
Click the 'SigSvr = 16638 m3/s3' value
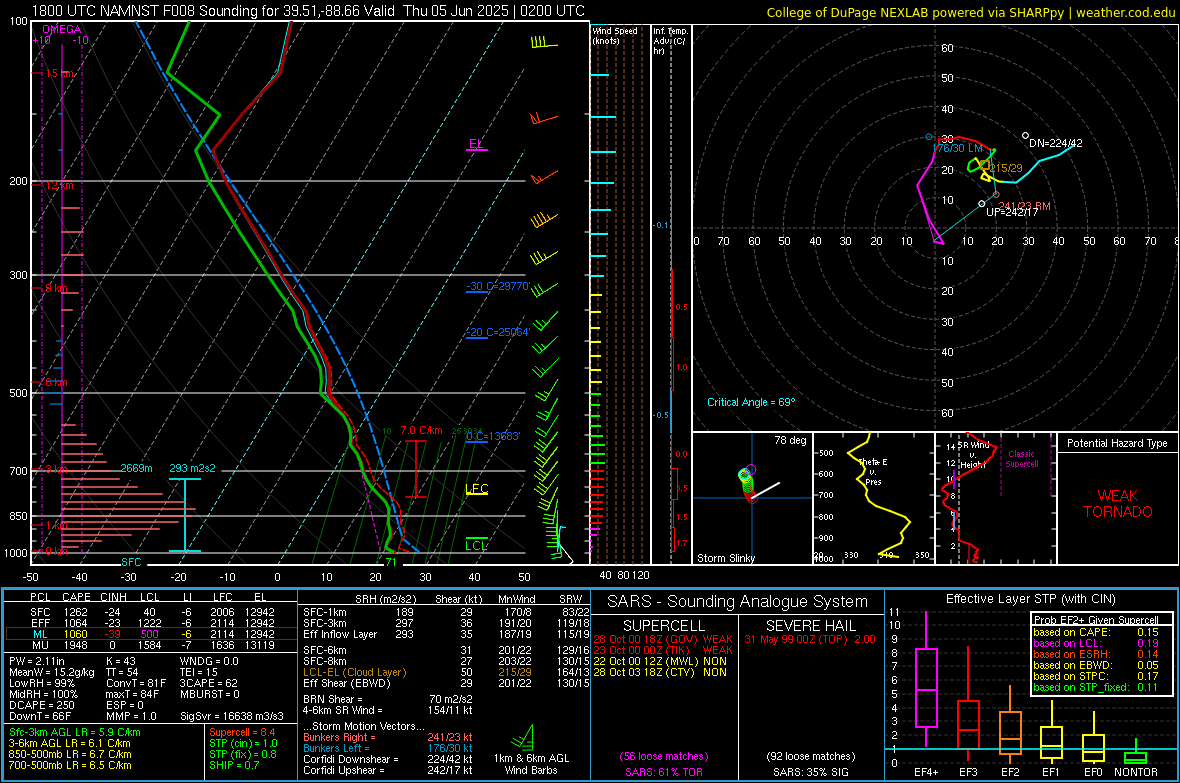tap(232, 716)
